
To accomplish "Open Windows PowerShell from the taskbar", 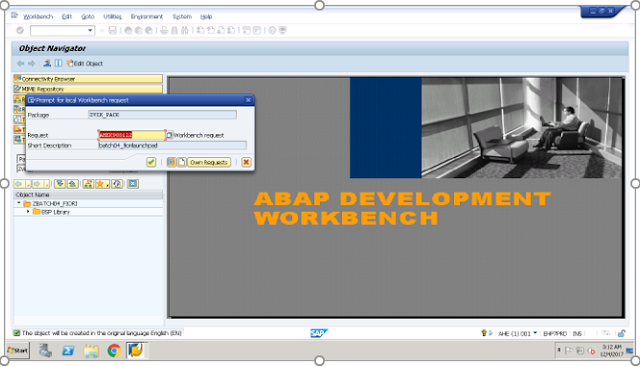I will [x=68, y=350].
